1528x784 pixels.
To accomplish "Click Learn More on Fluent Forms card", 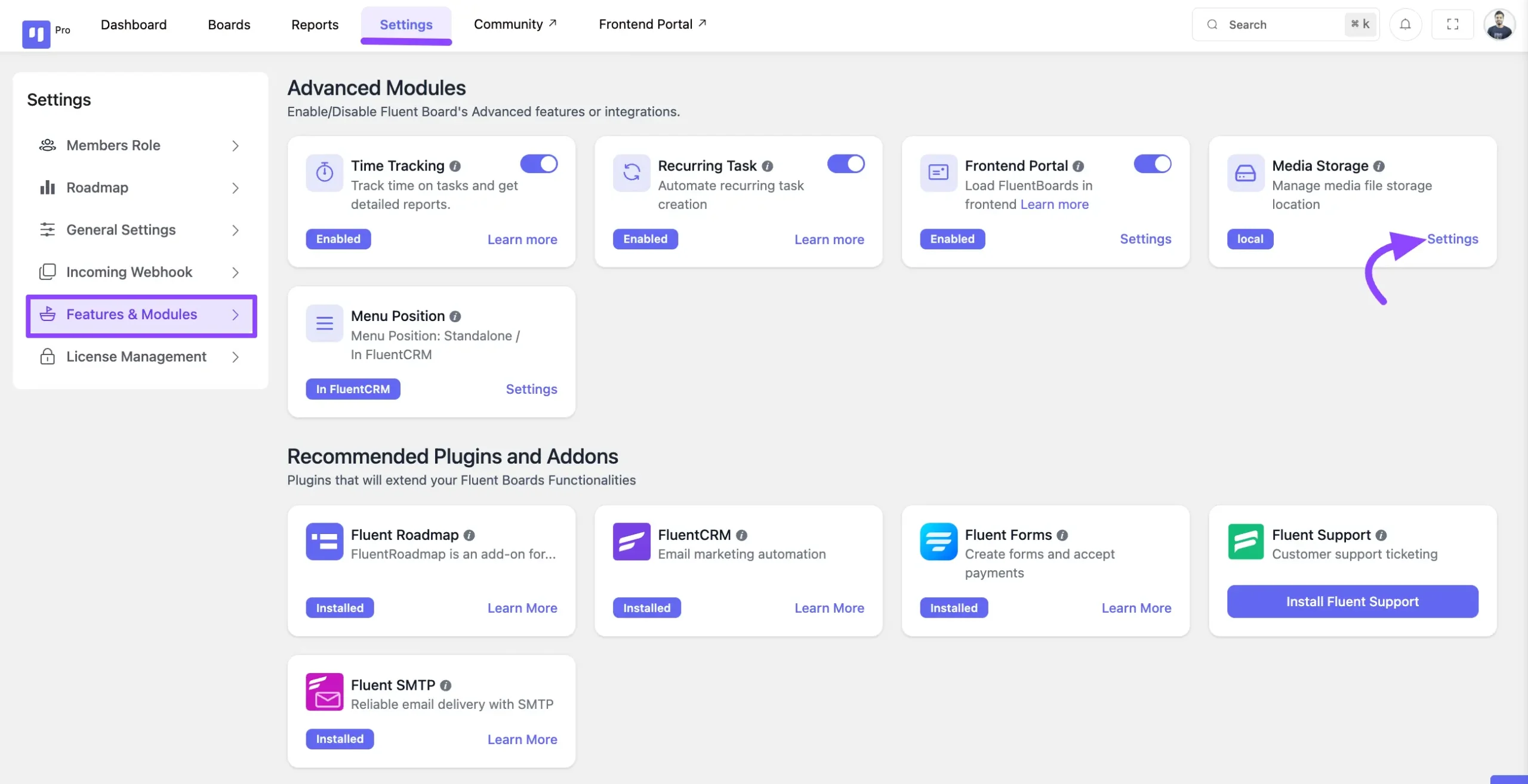I will [1136, 608].
